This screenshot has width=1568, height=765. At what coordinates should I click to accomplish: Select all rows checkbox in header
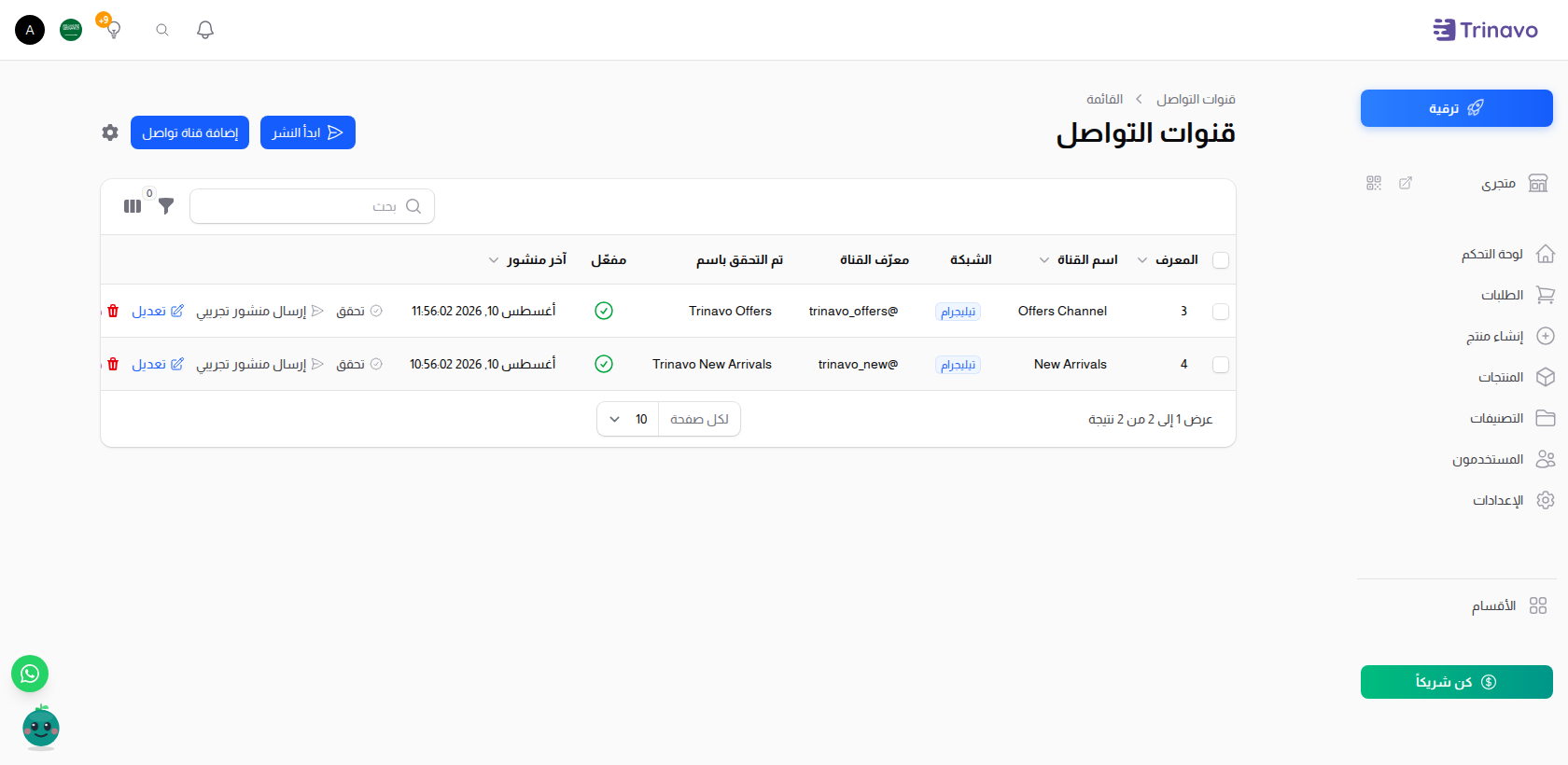coord(1221,260)
